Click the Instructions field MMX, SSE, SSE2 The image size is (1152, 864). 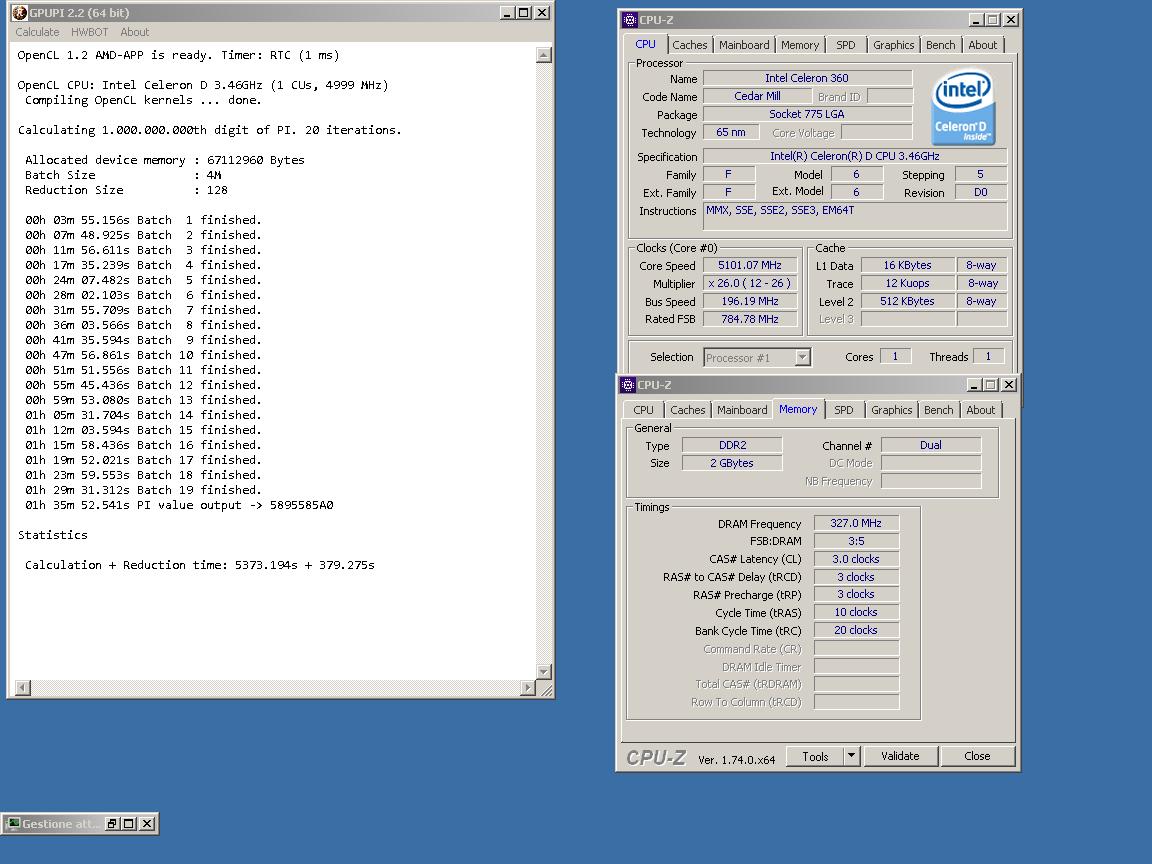click(854, 217)
